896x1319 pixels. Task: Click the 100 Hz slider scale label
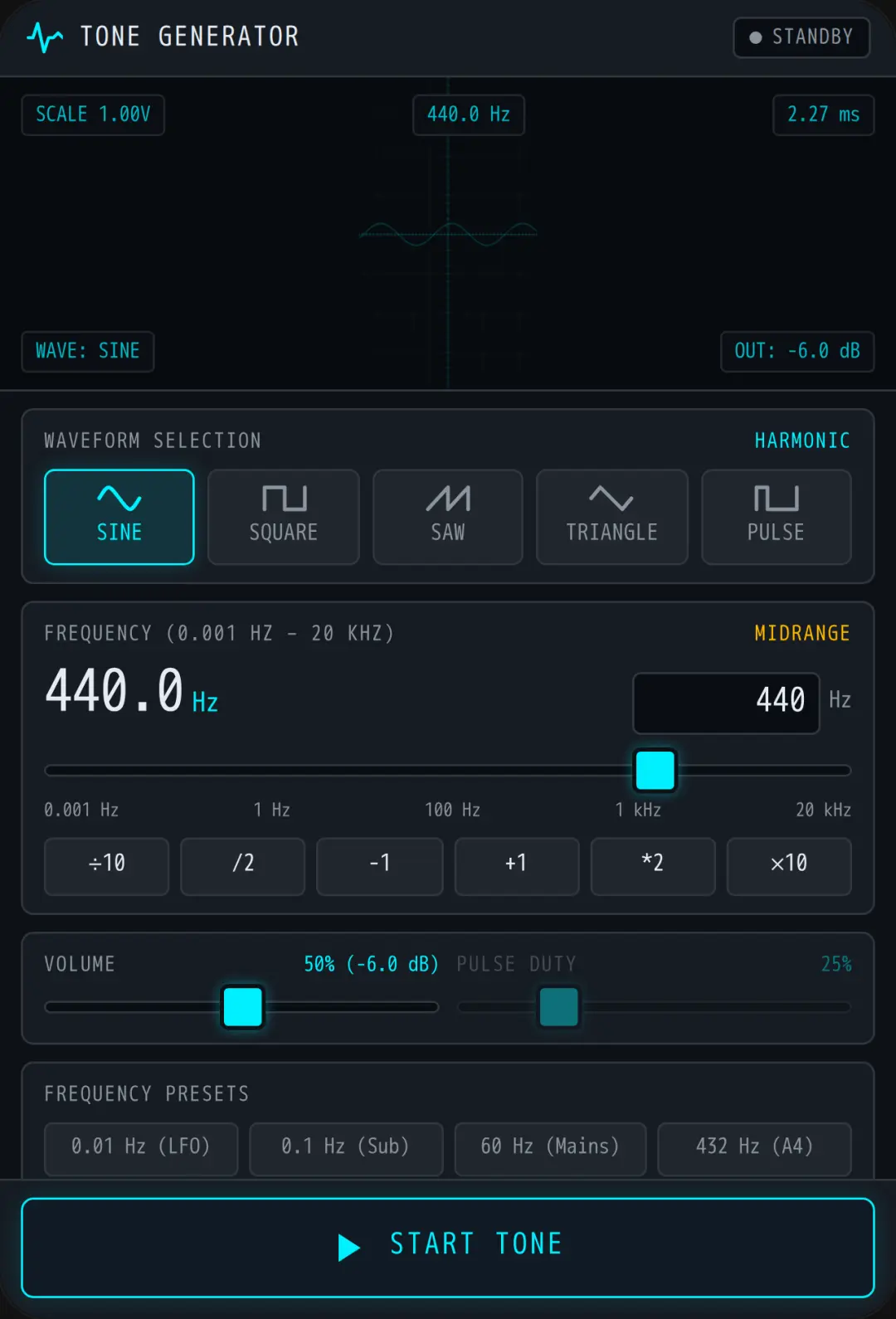click(452, 810)
